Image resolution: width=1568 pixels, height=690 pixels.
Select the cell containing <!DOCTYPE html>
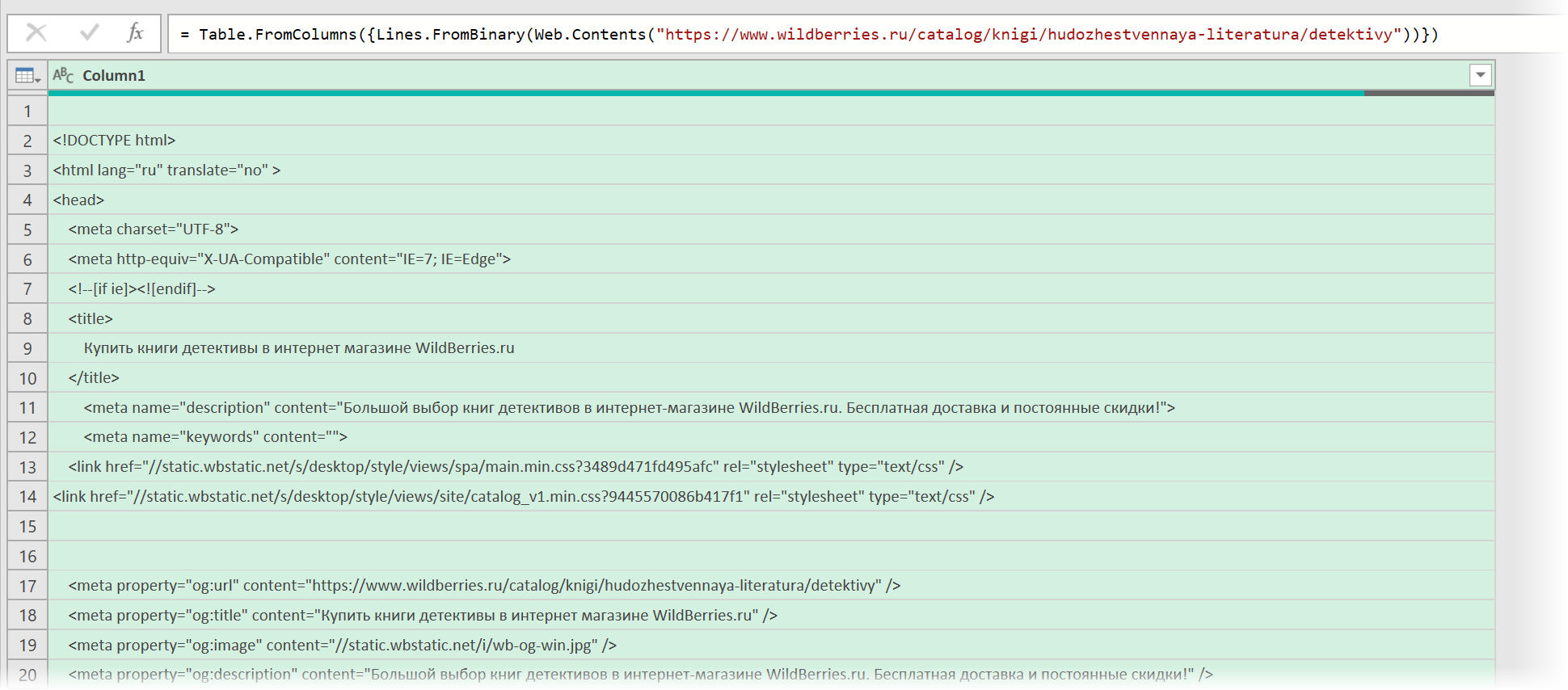pos(771,141)
